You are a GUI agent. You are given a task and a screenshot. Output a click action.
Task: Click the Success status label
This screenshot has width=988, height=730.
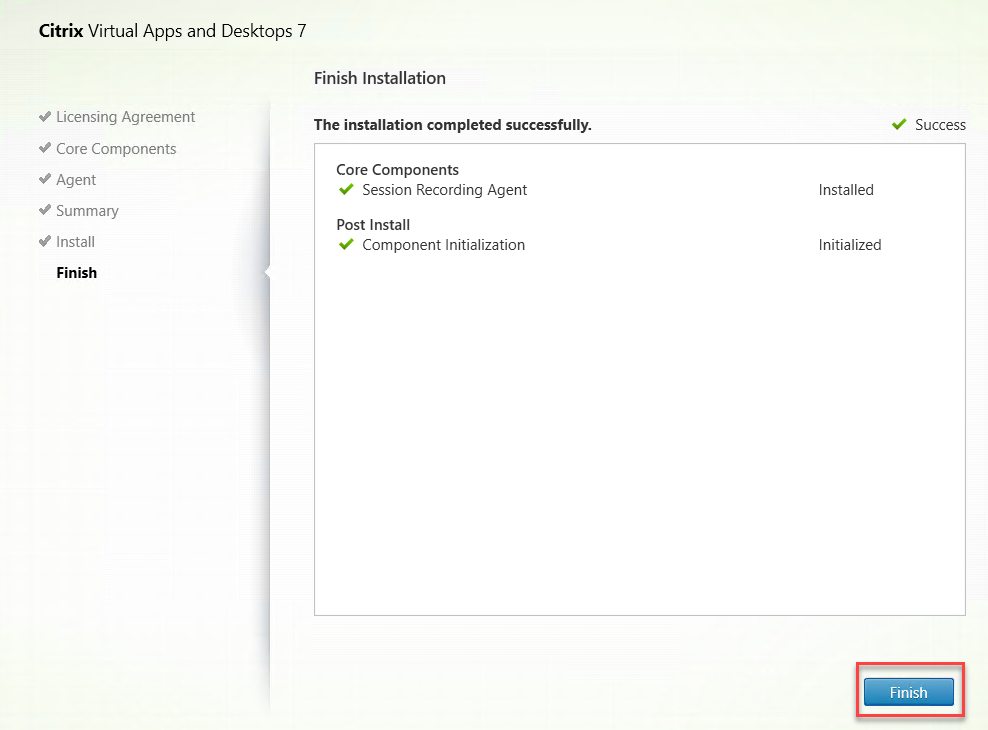point(940,125)
